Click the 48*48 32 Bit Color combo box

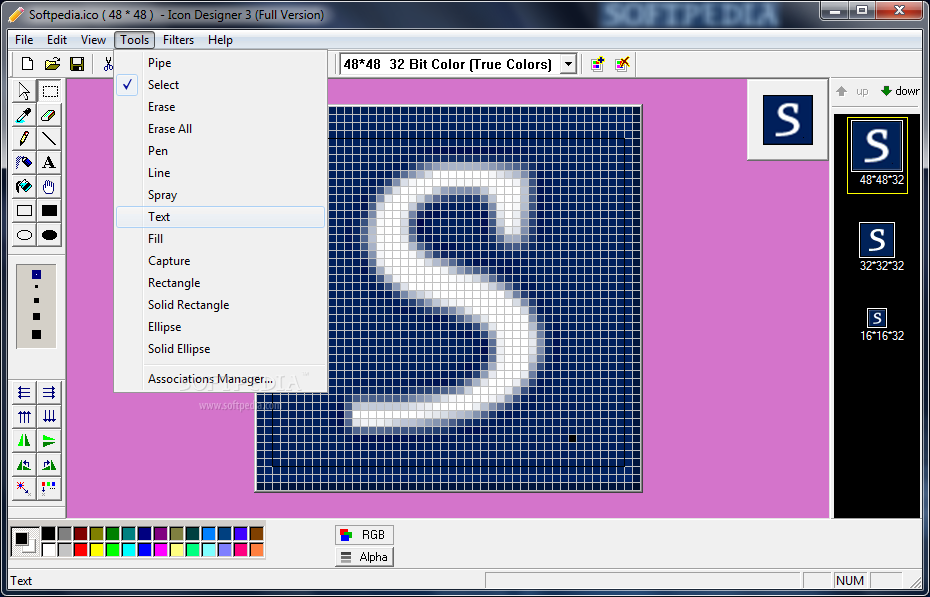(x=458, y=64)
